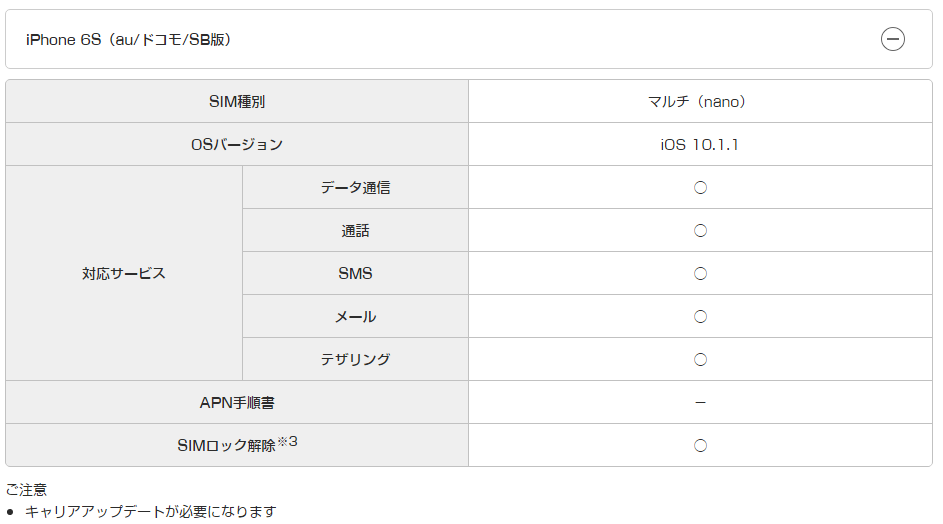This screenshot has height=524, width=943.
Task: Select the SIM種別 header cell
Action: (x=237, y=102)
